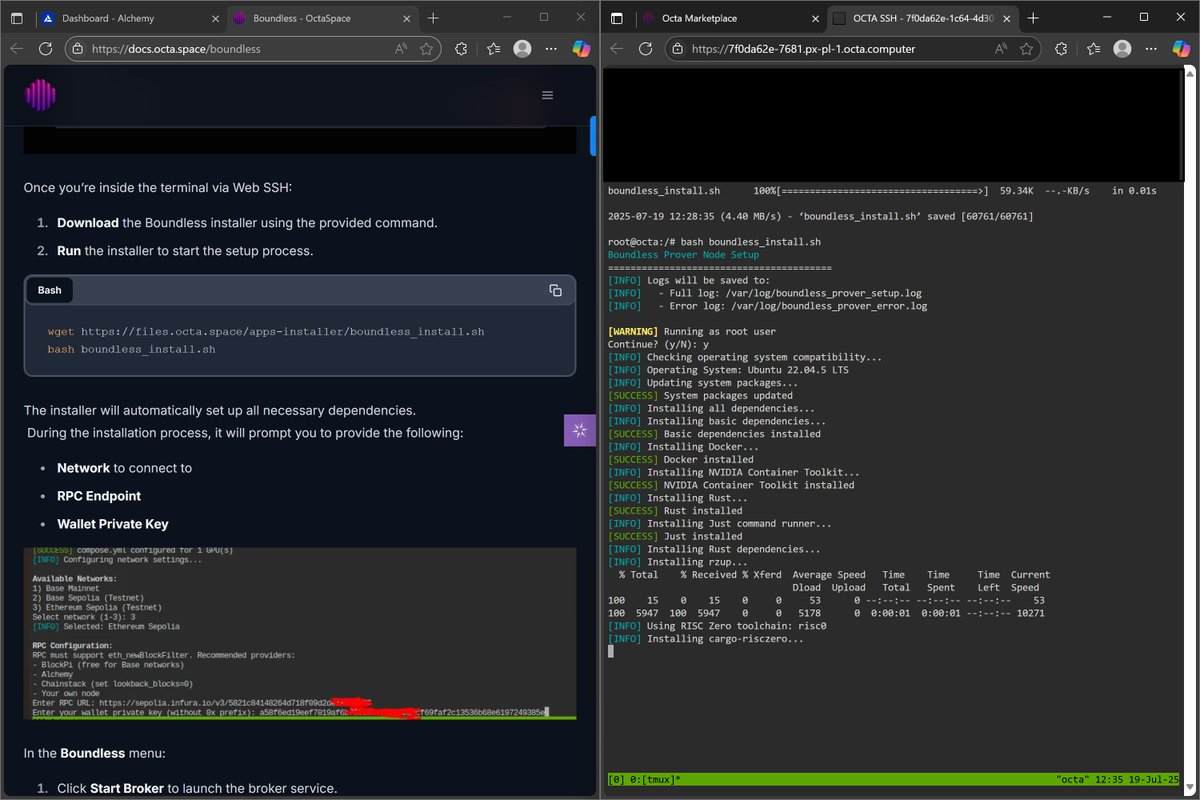
Task: Click 'Operating System: Ubuntu 22.04.5 LTS' line
Action: click(728, 370)
